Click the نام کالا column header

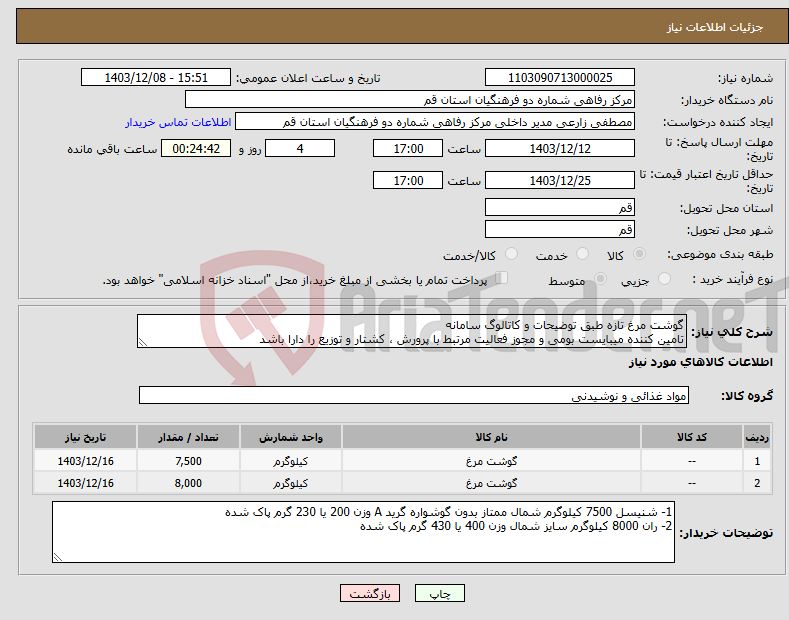point(491,437)
